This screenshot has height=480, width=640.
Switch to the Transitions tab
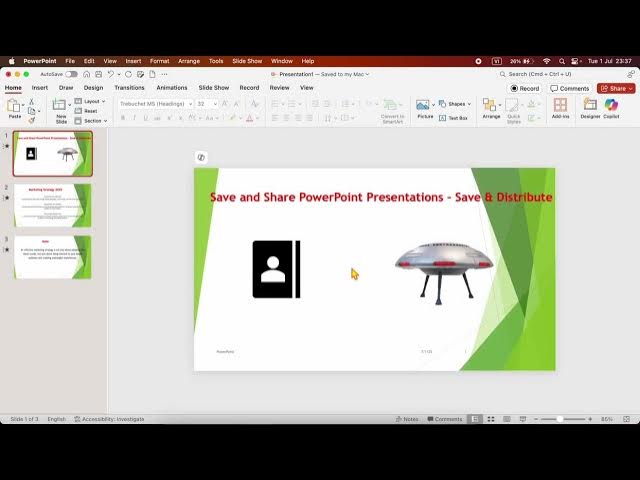(x=129, y=88)
